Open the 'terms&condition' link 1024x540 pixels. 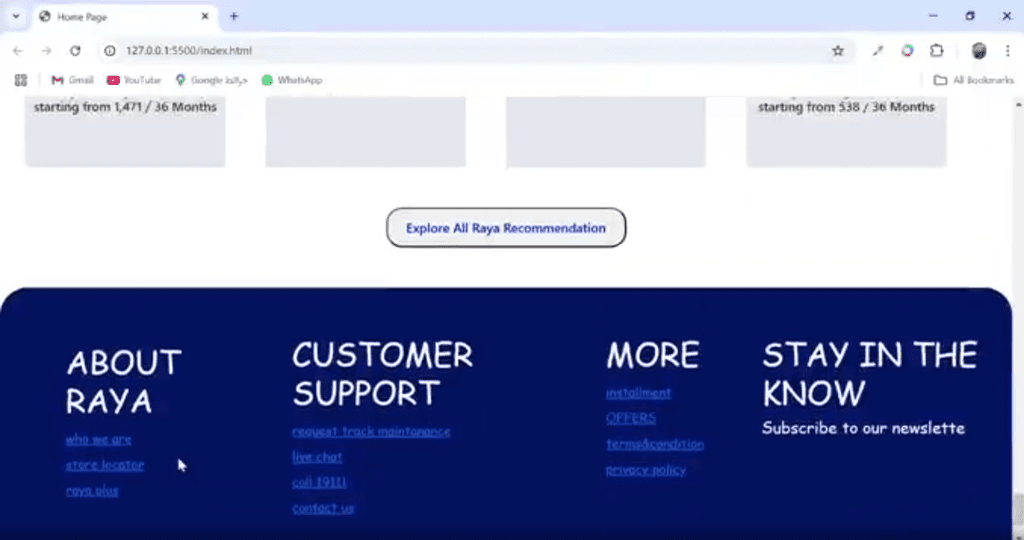pyautogui.click(x=655, y=444)
